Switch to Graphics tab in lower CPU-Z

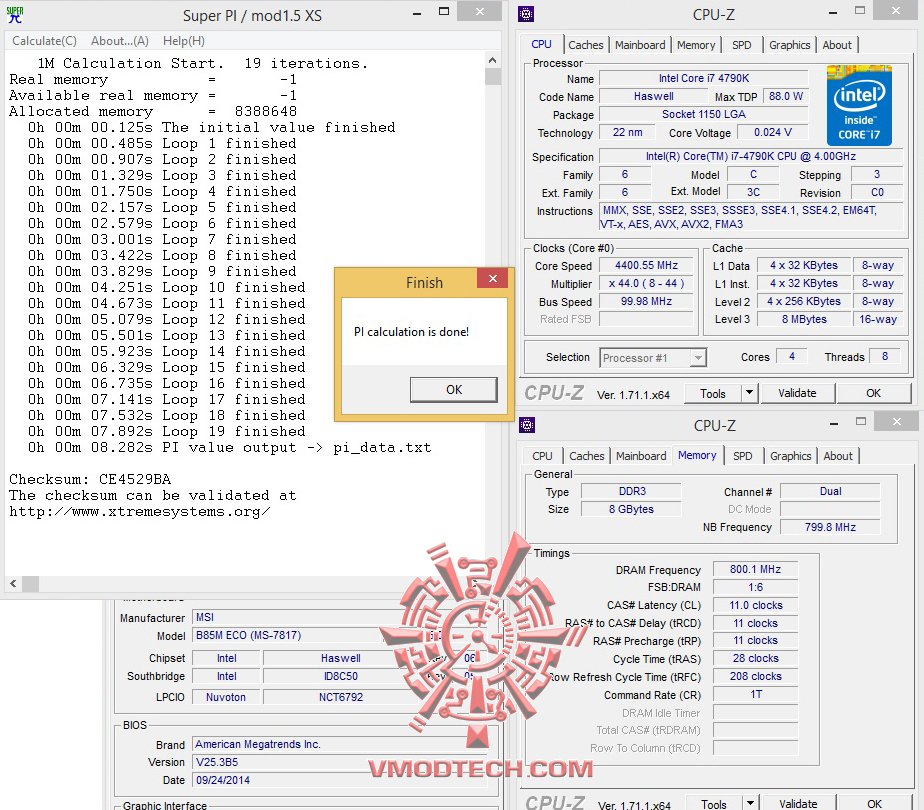click(x=791, y=456)
